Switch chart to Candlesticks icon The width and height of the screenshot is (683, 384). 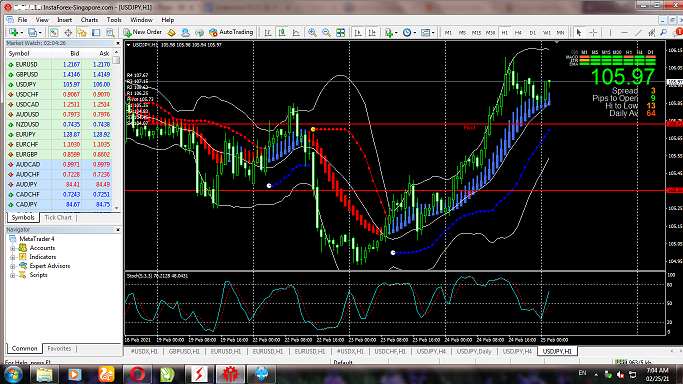(282, 33)
